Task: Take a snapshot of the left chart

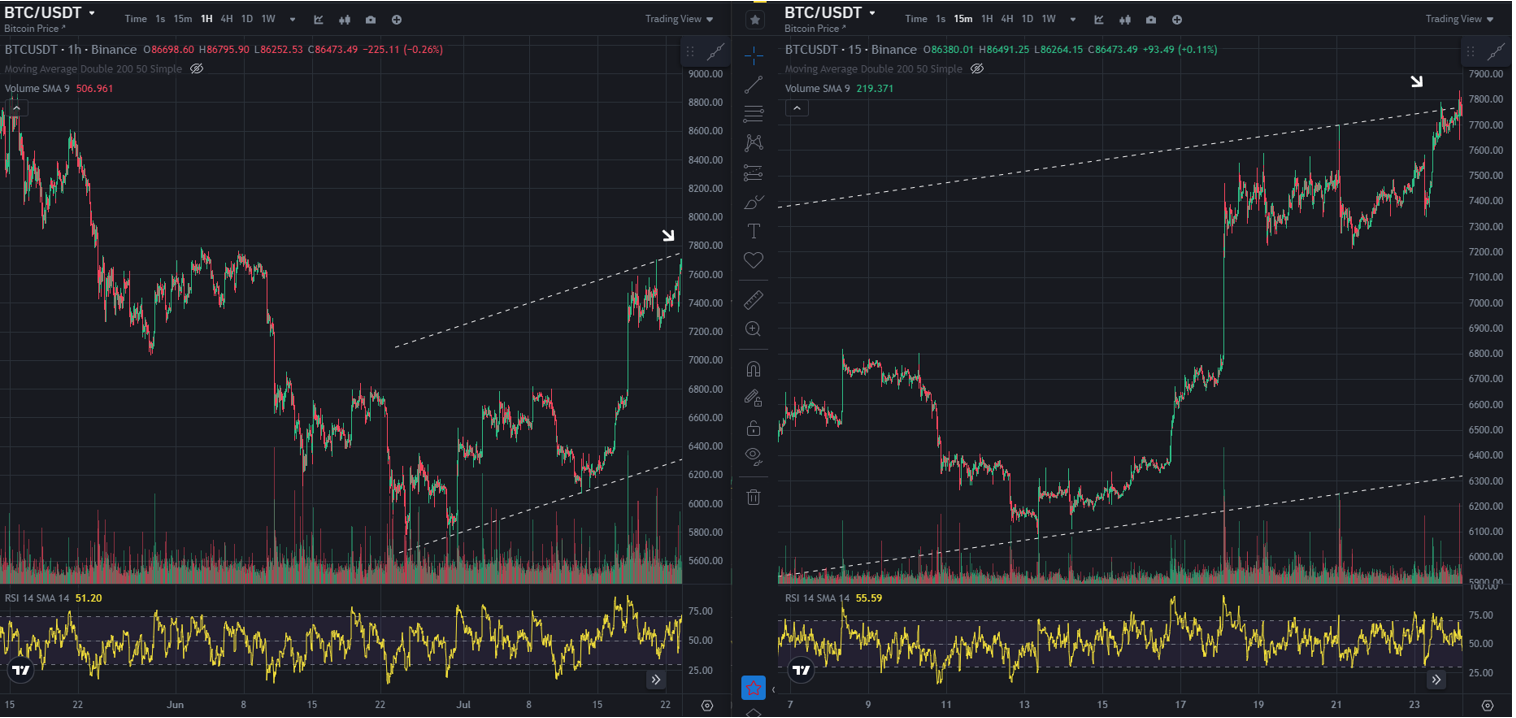Action: [x=371, y=19]
